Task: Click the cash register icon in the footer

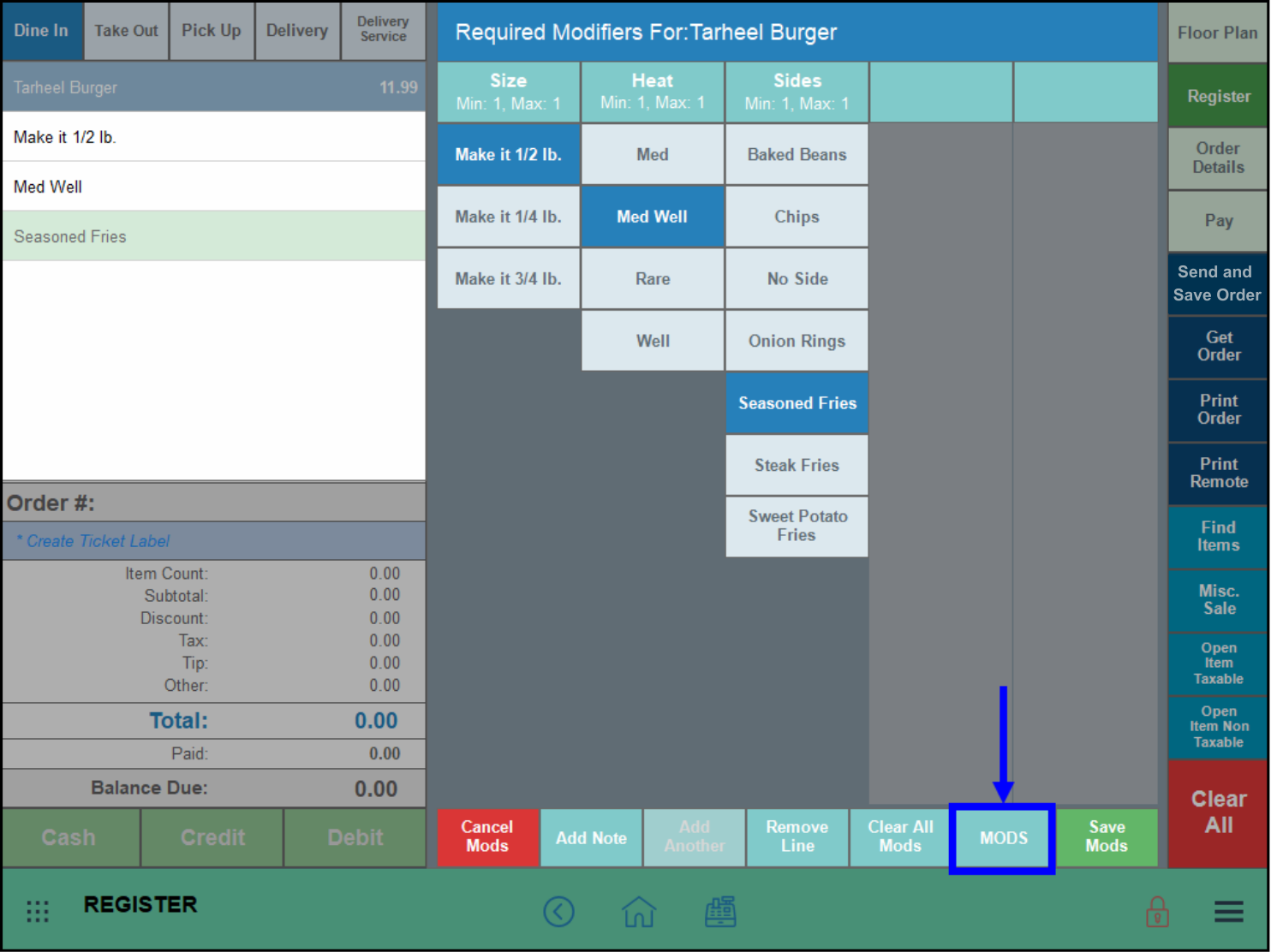Action: click(x=720, y=911)
